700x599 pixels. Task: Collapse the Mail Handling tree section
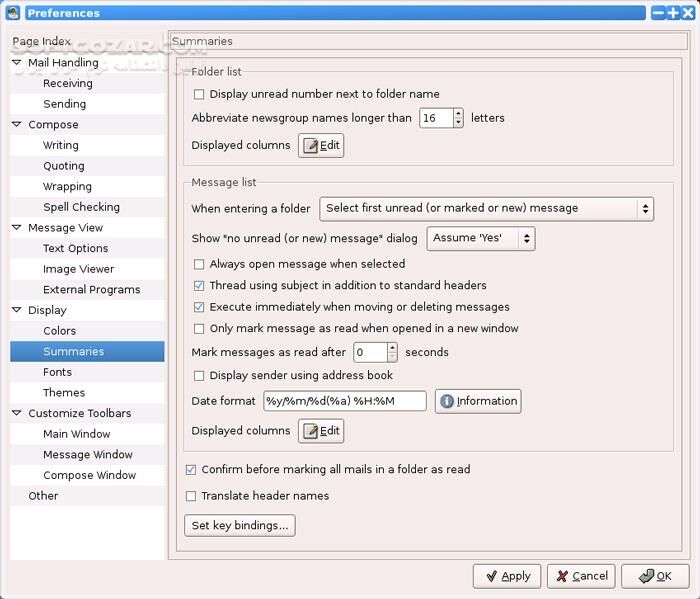pos(17,63)
